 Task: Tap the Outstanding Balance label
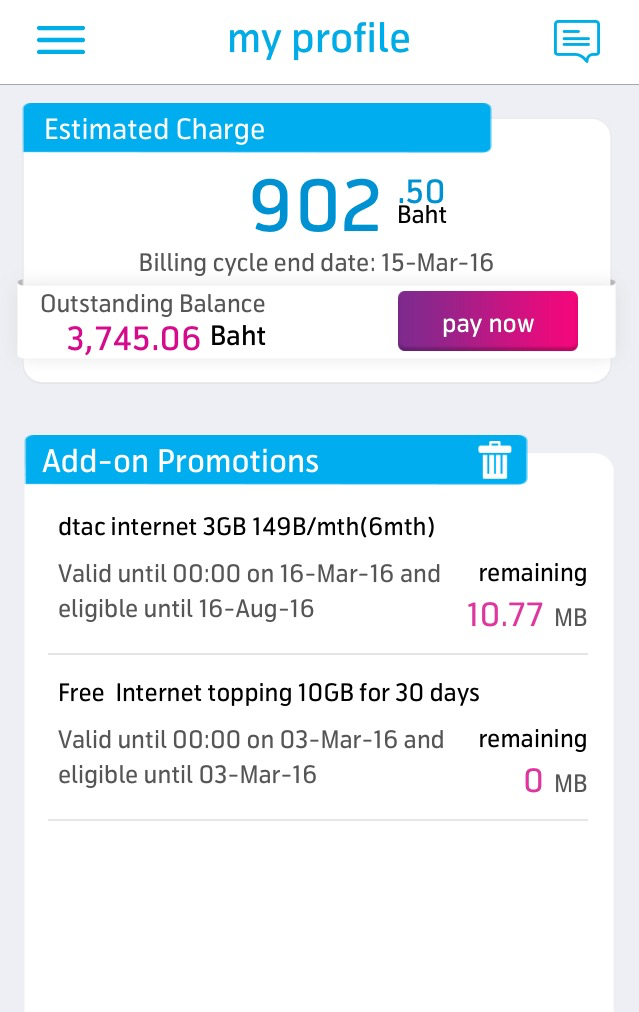(153, 304)
